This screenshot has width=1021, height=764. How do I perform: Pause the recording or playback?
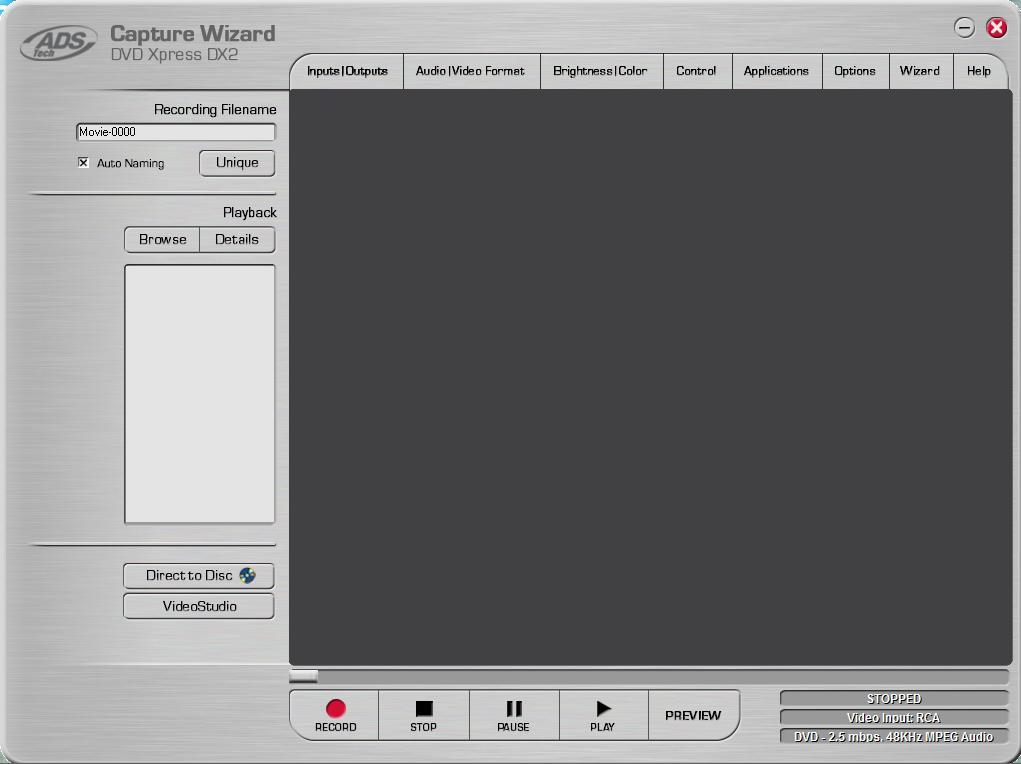(x=513, y=715)
